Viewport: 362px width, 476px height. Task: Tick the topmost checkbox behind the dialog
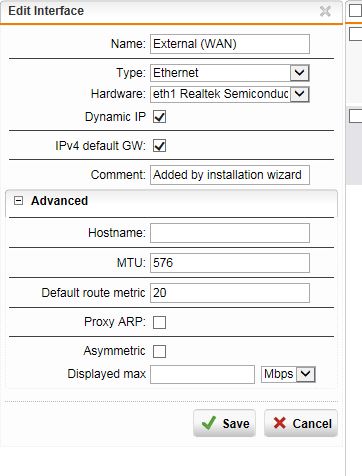tap(355, 11)
